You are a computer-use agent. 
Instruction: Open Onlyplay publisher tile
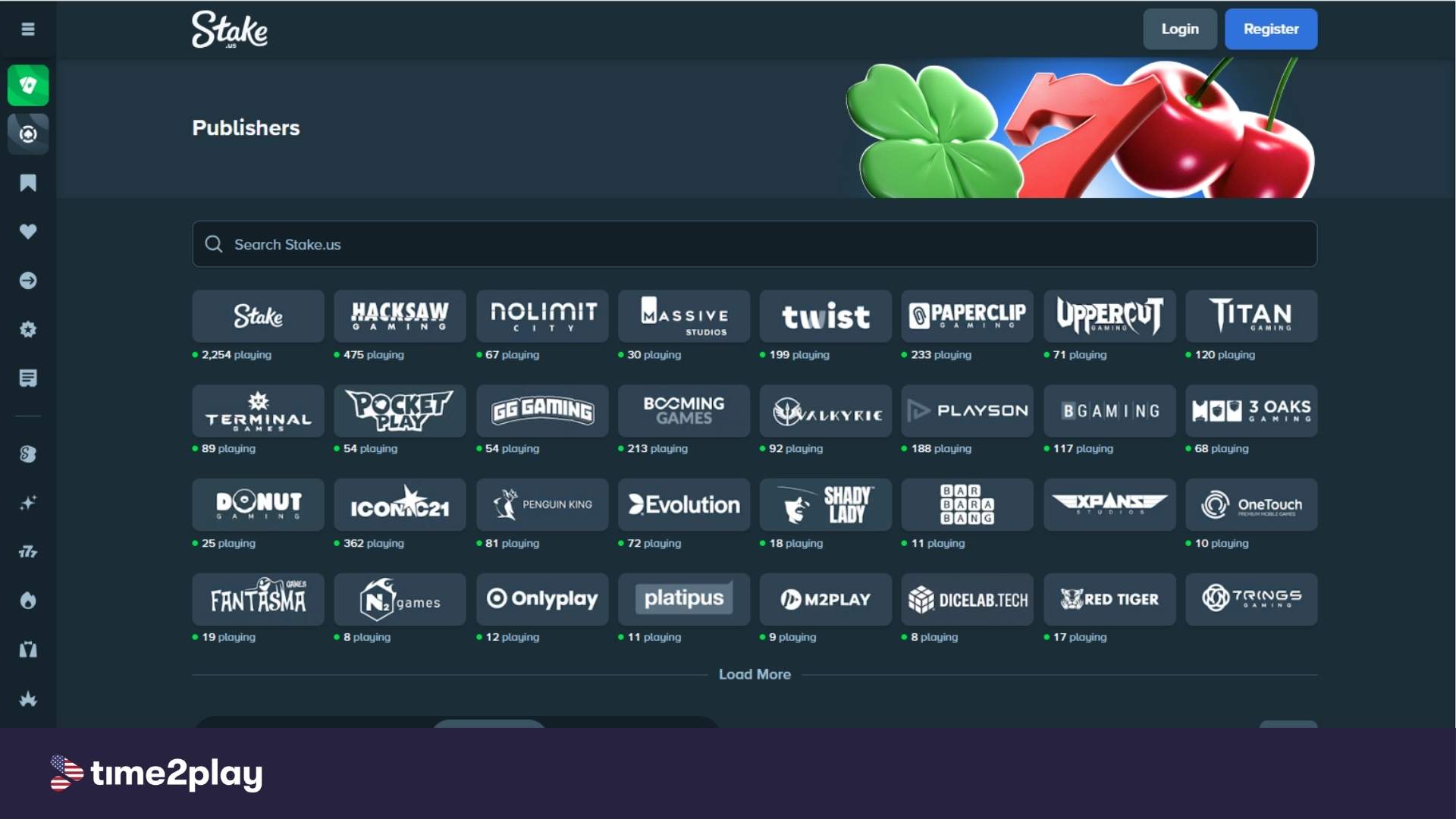pyautogui.click(x=542, y=599)
